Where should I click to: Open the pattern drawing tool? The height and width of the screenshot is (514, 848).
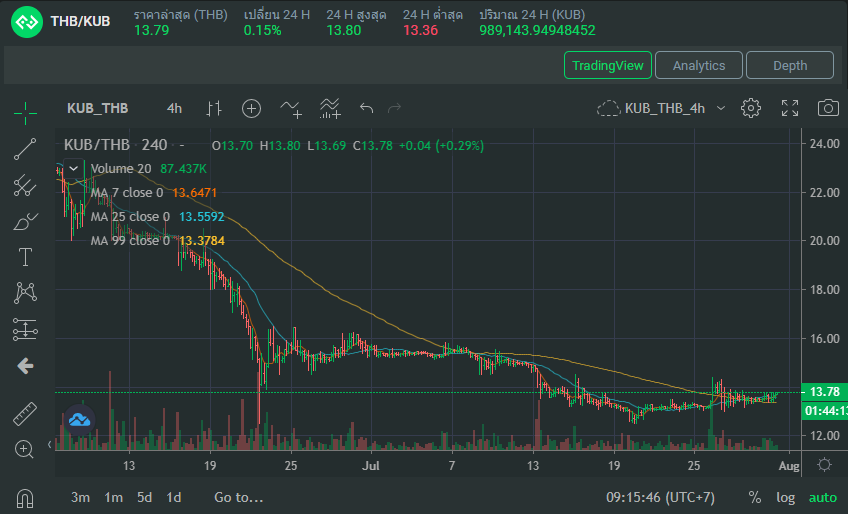(25, 293)
